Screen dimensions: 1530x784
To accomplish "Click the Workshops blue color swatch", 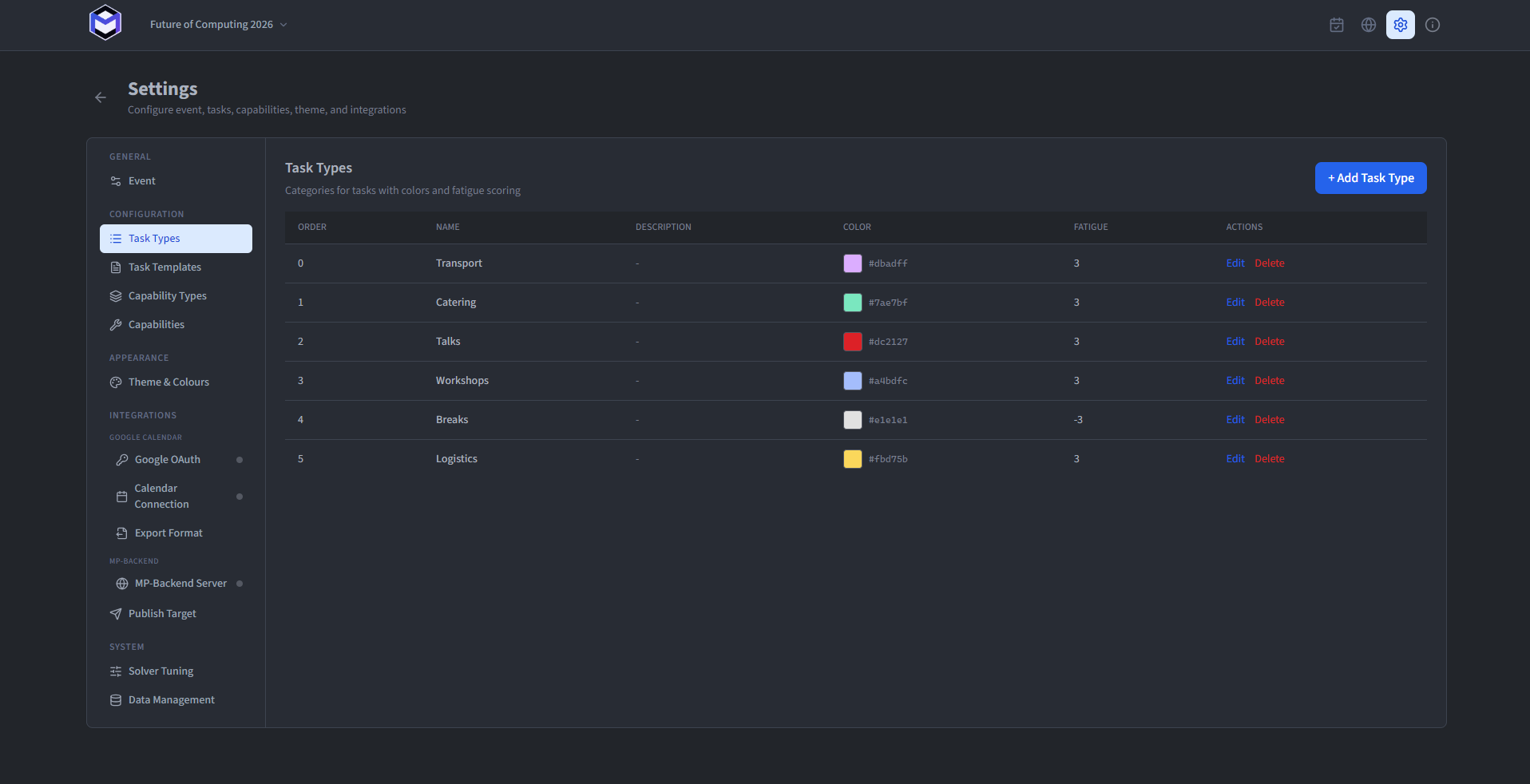I will [853, 381].
